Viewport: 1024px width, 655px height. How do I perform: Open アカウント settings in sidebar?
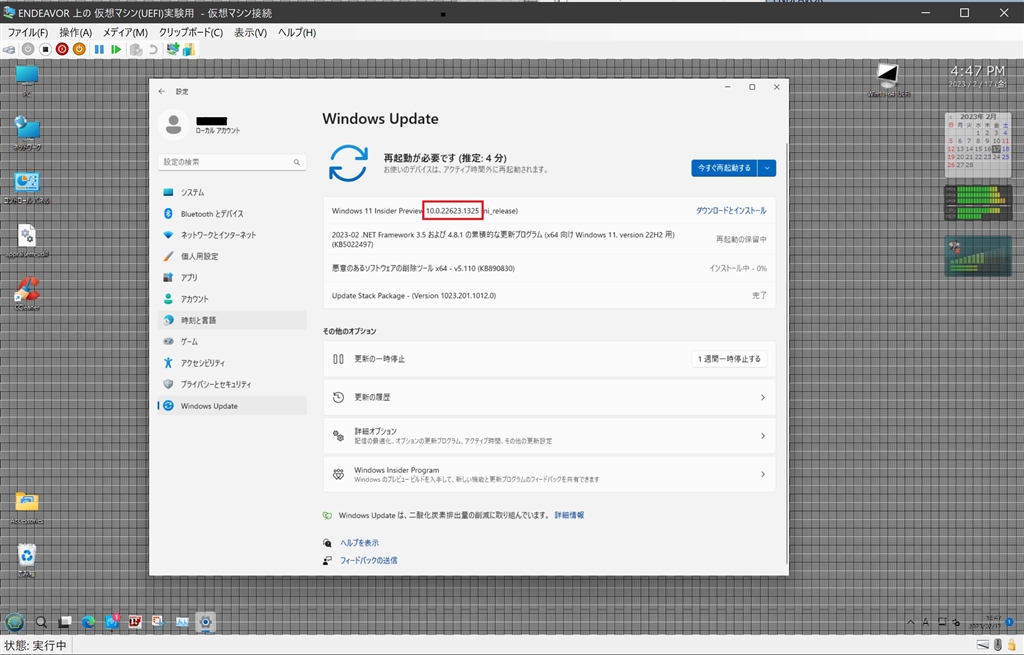click(x=232, y=299)
